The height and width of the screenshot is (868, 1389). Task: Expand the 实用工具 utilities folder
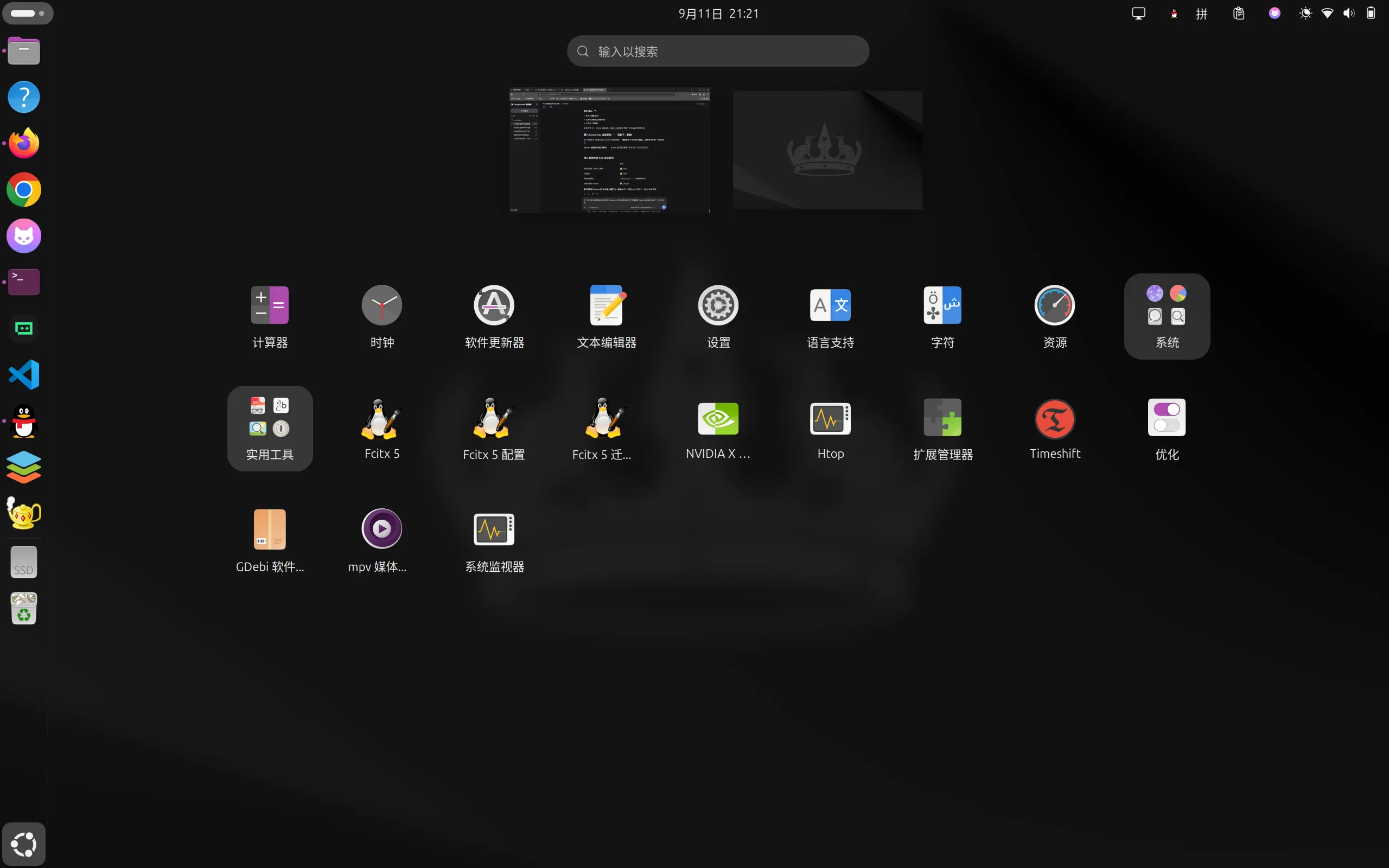(x=270, y=428)
